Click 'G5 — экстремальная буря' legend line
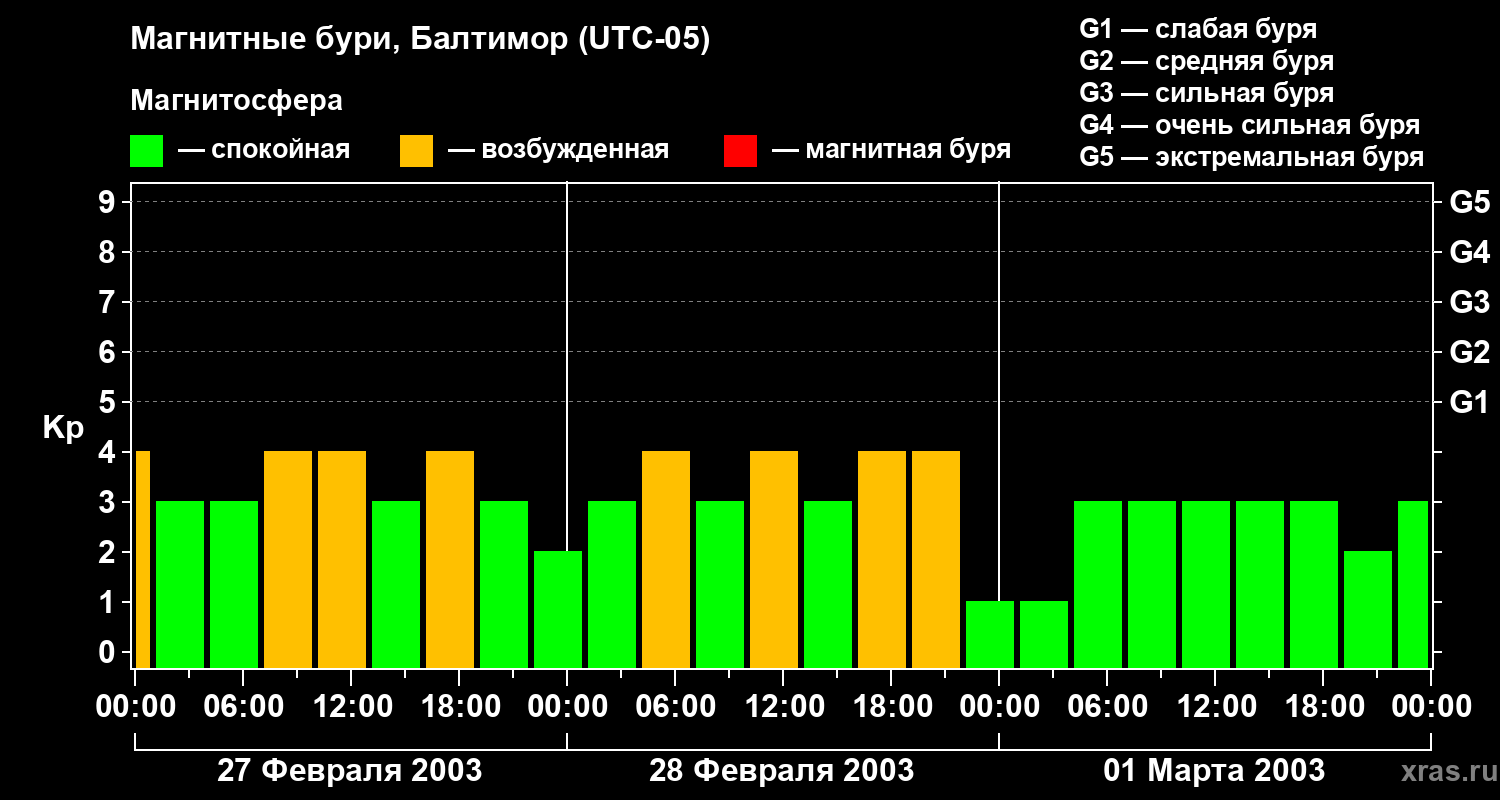This screenshot has height=800, width=1500. coord(1252,157)
